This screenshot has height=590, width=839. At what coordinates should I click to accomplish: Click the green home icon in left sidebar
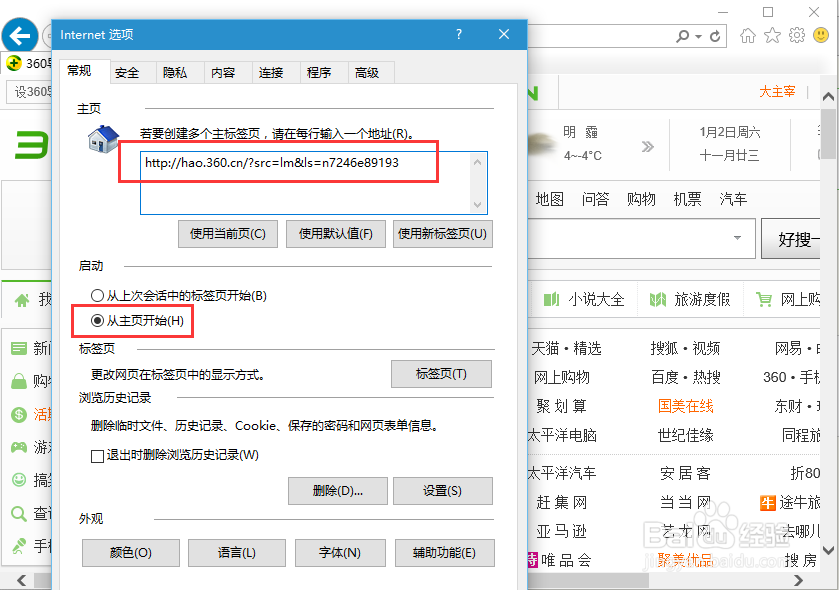(x=22, y=300)
